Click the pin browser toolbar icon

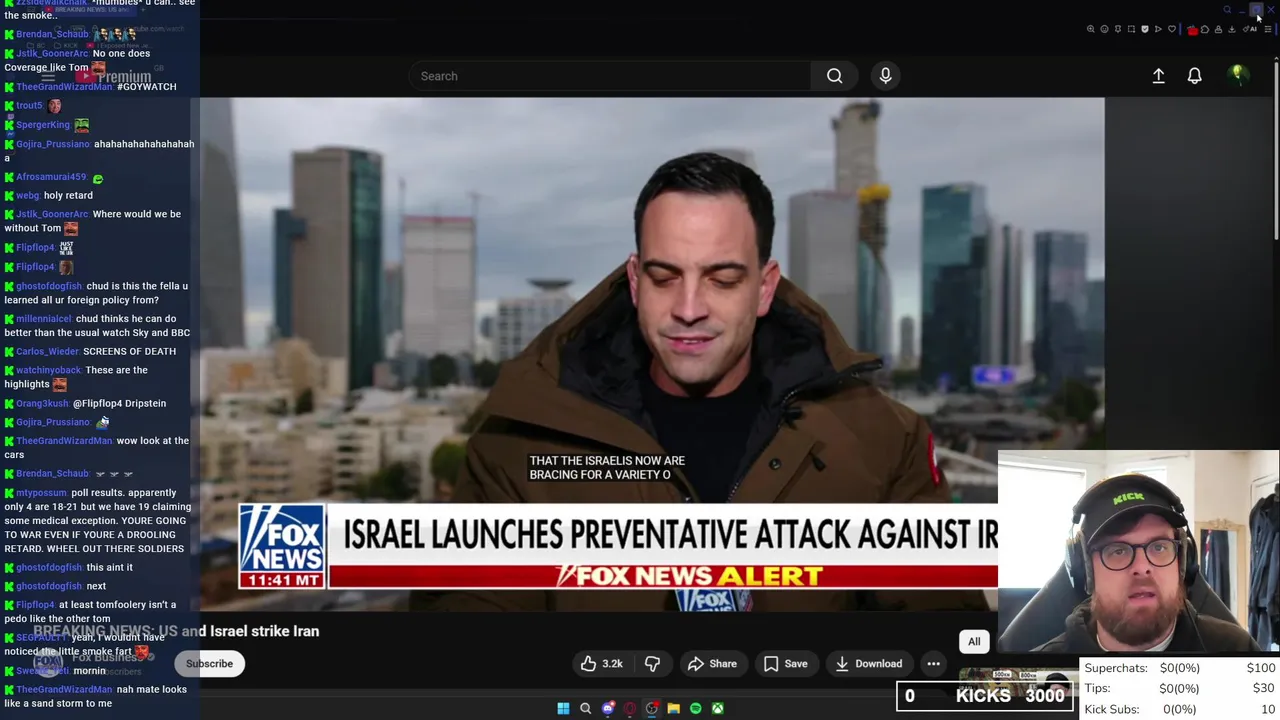pyautogui.click(x=1118, y=29)
